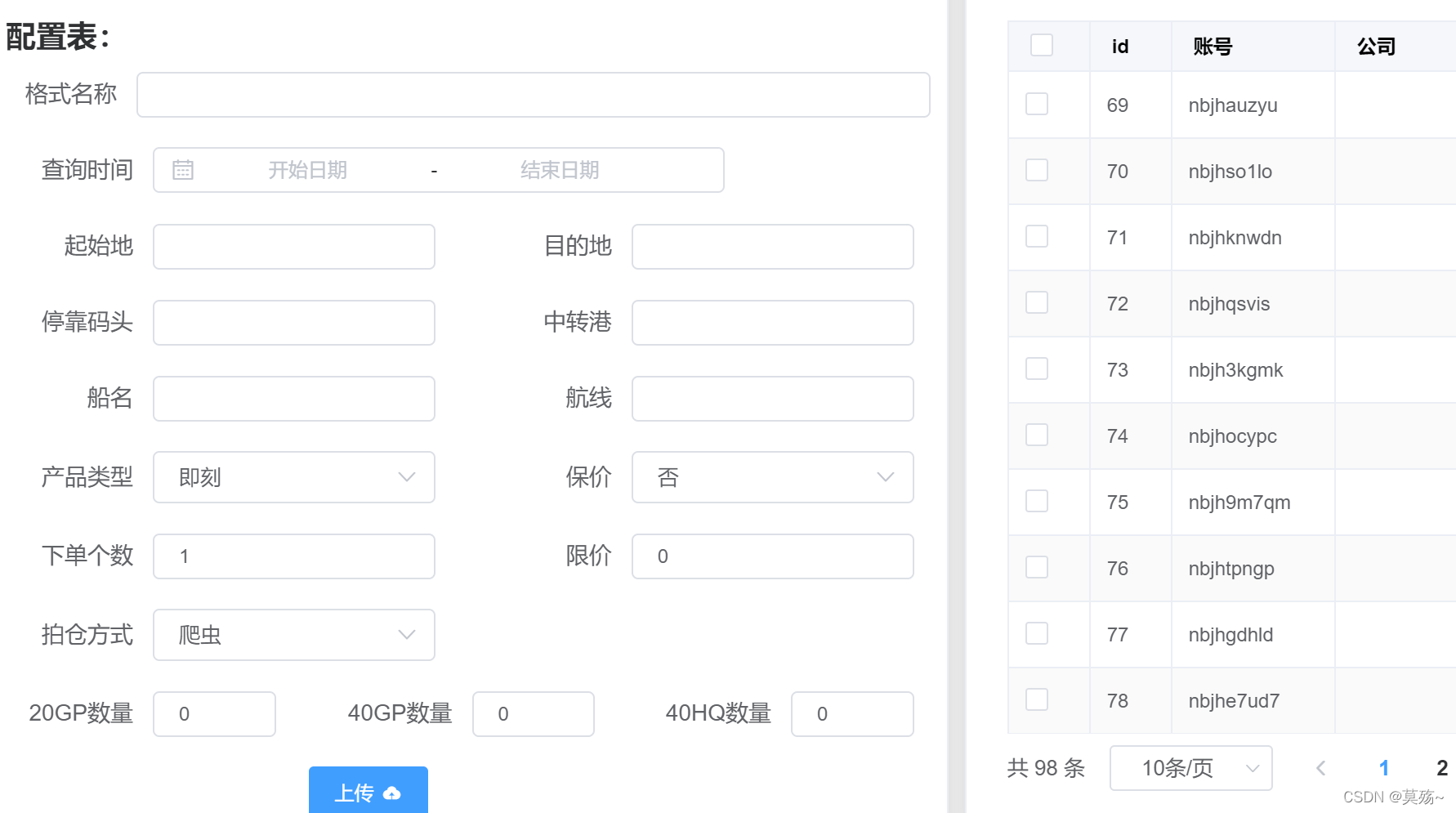Image resolution: width=1456 pixels, height=813 pixels.
Task: Click the 中转港 input field
Action: coord(773,323)
